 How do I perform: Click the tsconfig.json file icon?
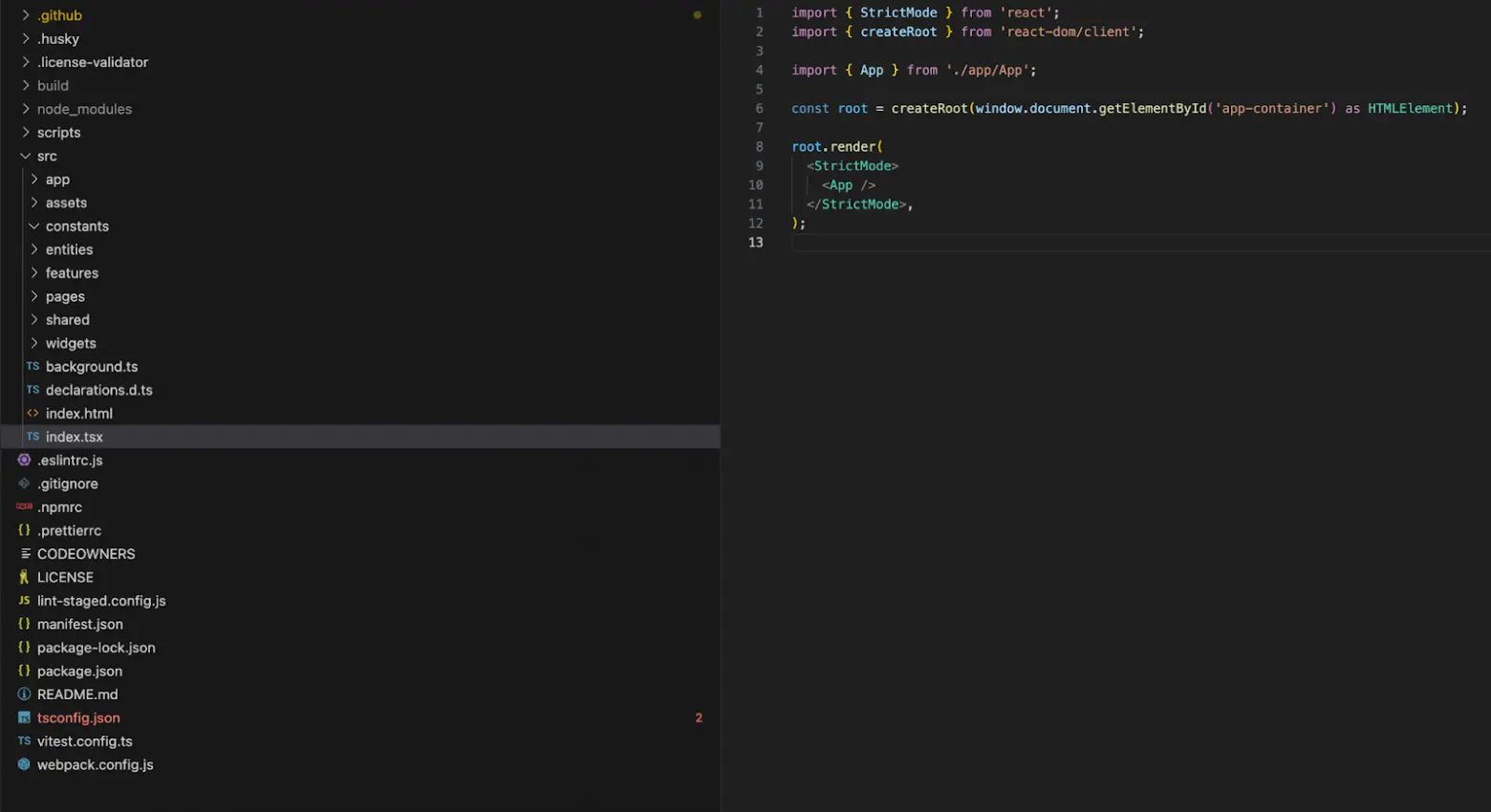coord(24,717)
